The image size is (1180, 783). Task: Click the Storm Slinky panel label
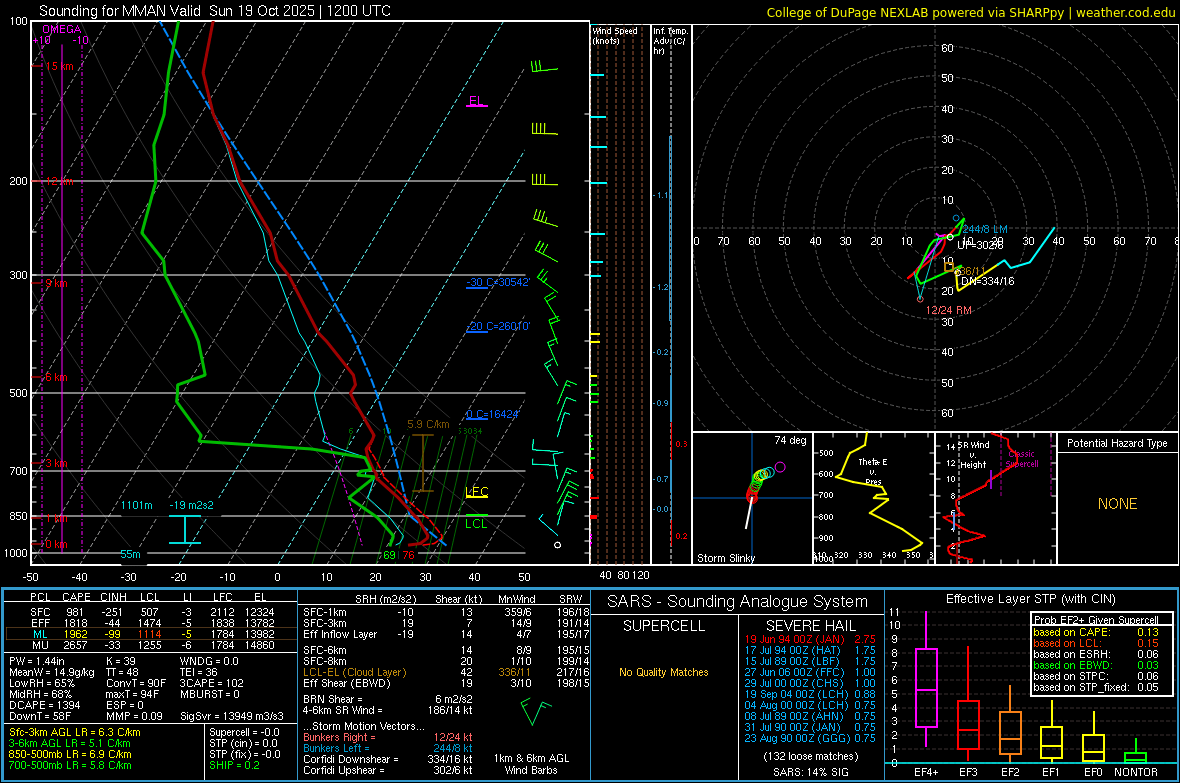point(725,558)
